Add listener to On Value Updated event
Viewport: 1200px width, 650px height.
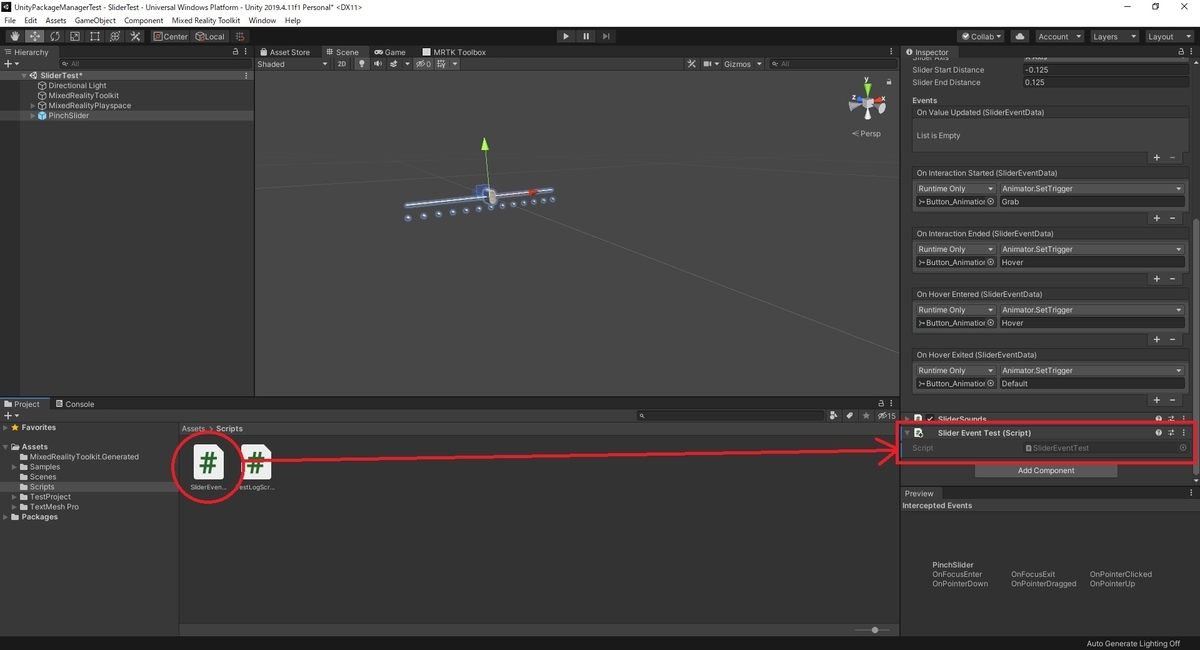pos(1157,158)
